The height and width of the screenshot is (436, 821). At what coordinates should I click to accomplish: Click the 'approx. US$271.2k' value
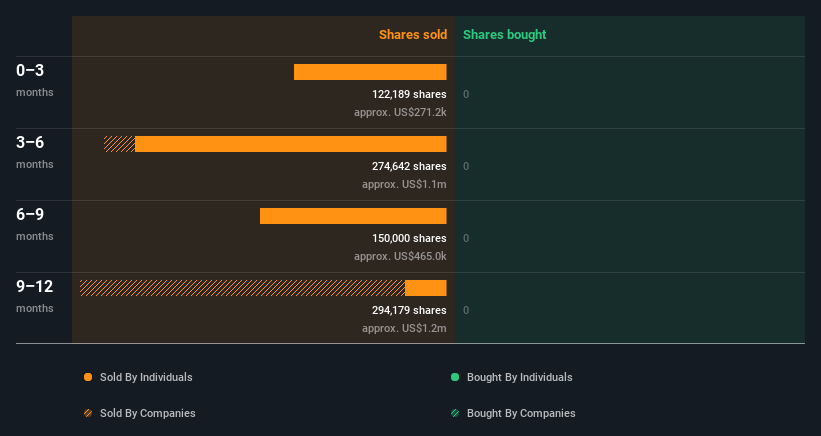pyautogui.click(x=400, y=113)
